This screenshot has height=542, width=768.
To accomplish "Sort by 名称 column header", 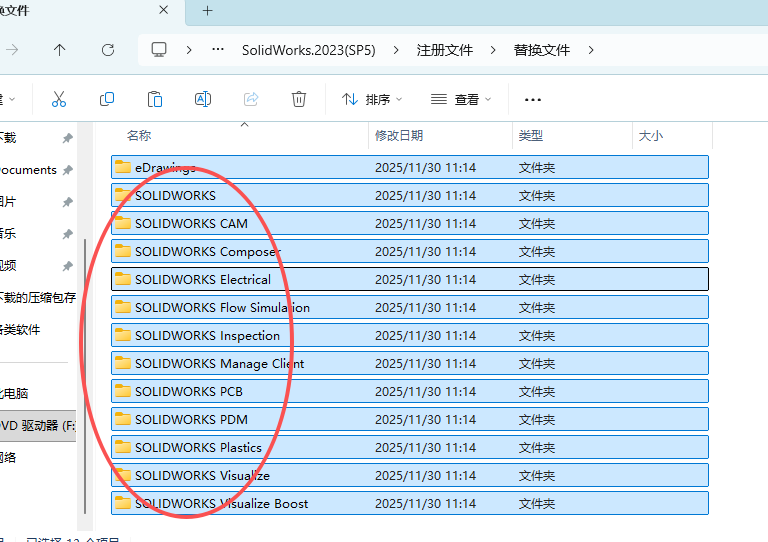I will click(x=139, y=136).
